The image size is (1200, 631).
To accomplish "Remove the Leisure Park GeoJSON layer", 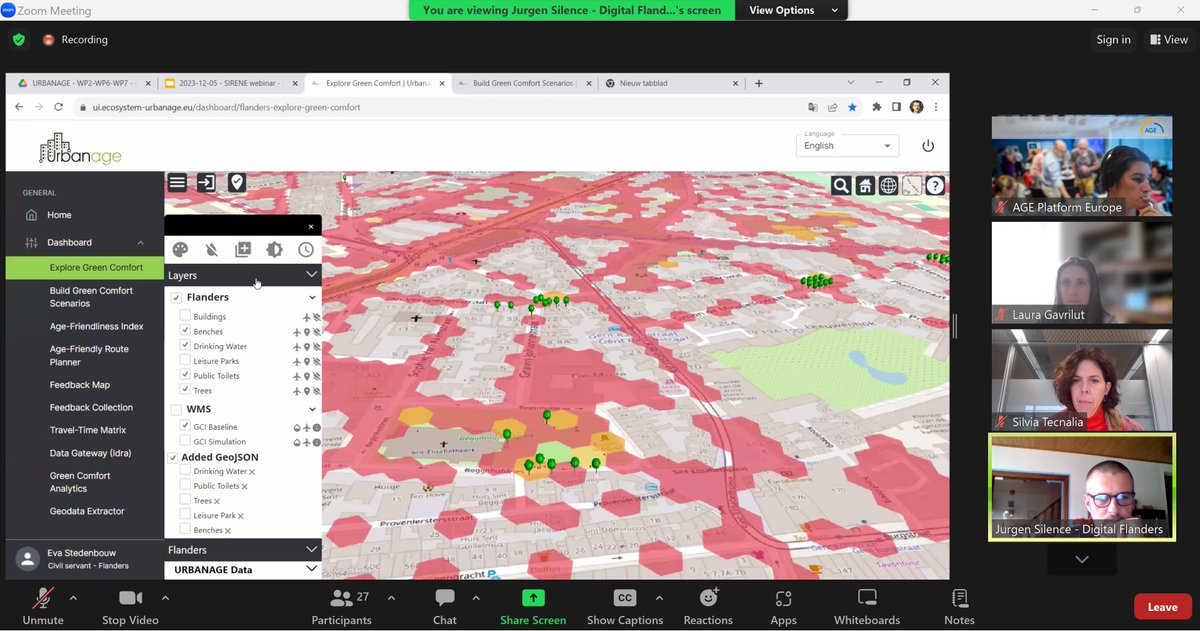I will point(241,516).
